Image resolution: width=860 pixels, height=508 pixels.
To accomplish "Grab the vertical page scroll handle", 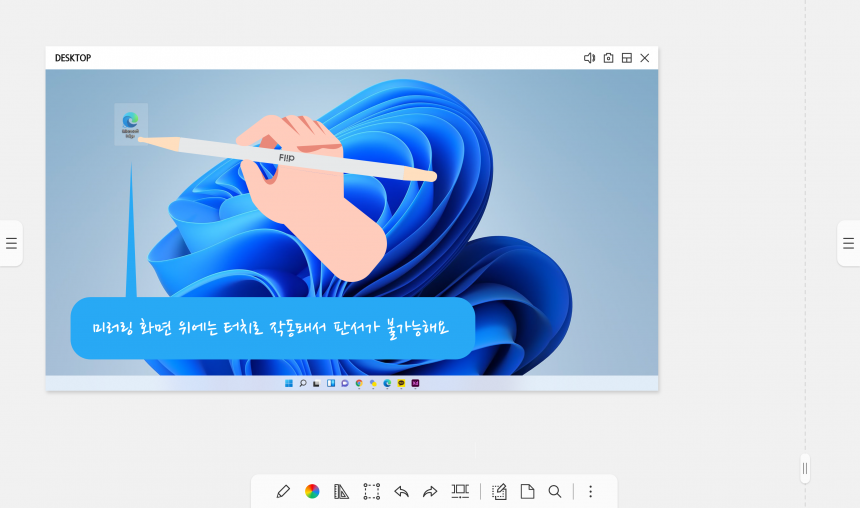I will pyautogui.click(x=805, y=469).
